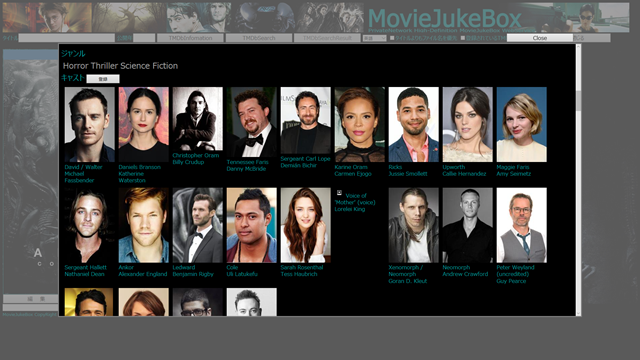Click the 'Cole Uli Latukefu' caption
This screenshot has width=640, height=360.
click(242, 271)
